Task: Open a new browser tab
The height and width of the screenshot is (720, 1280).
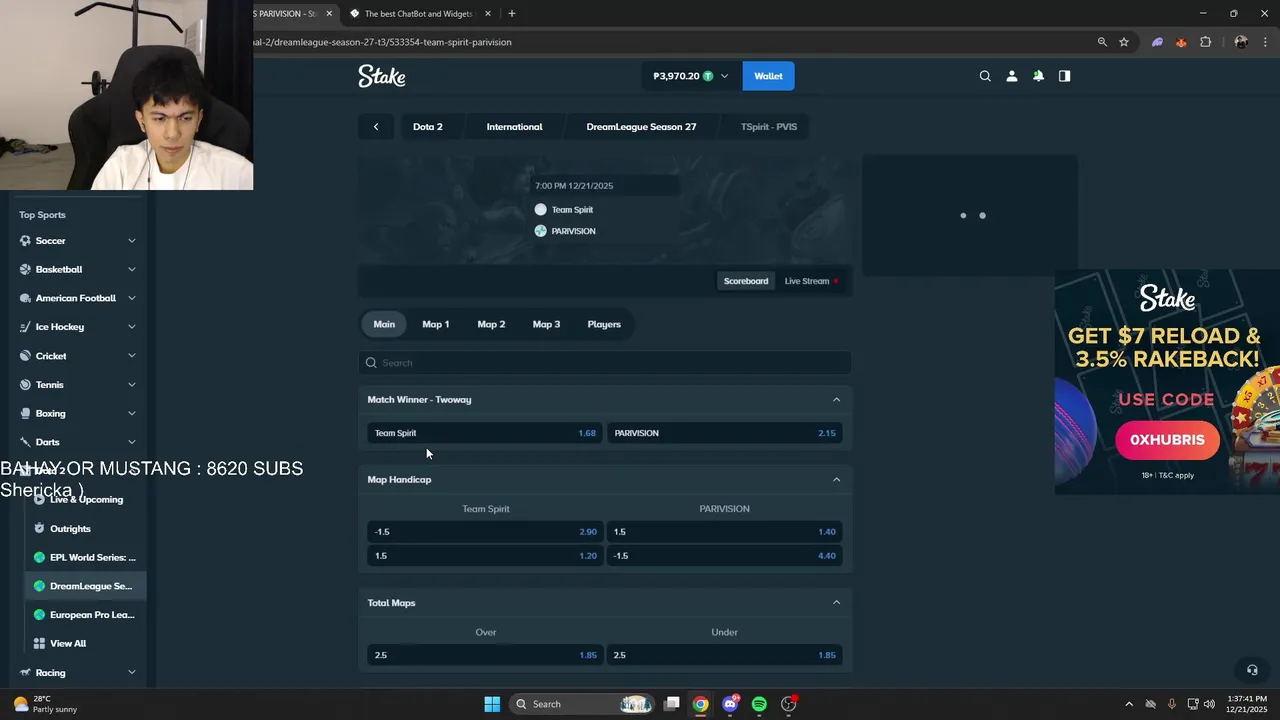Action: pos(512,13)
